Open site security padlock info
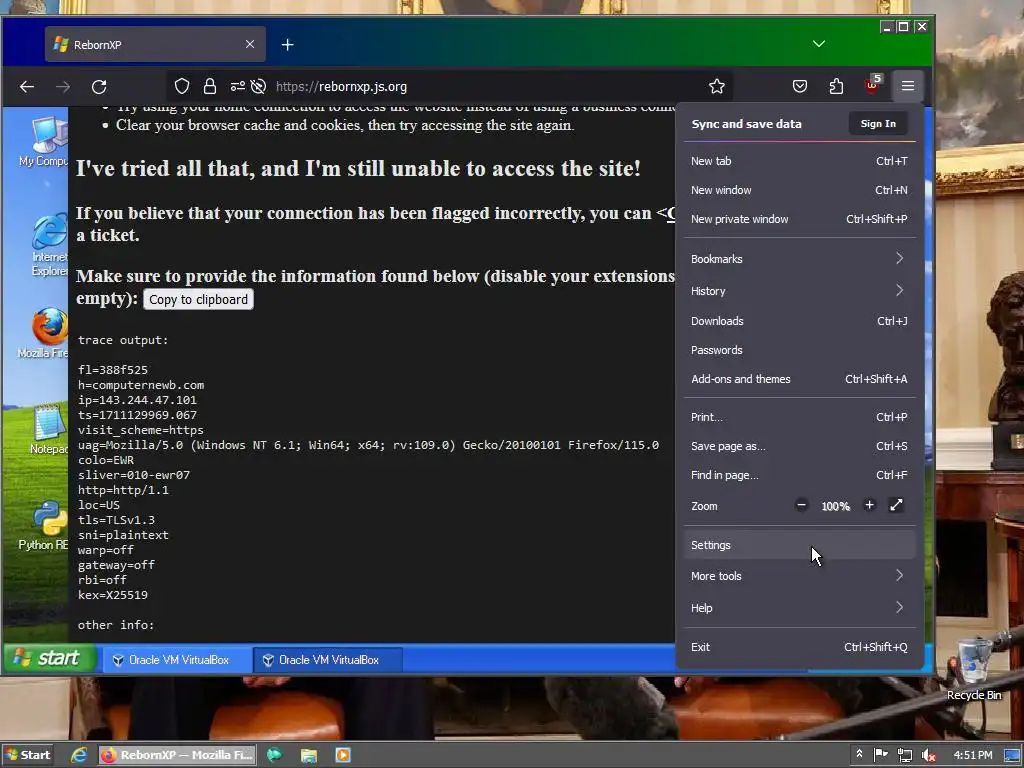This screenshot has width=1024, height=768. pos(210,86)
